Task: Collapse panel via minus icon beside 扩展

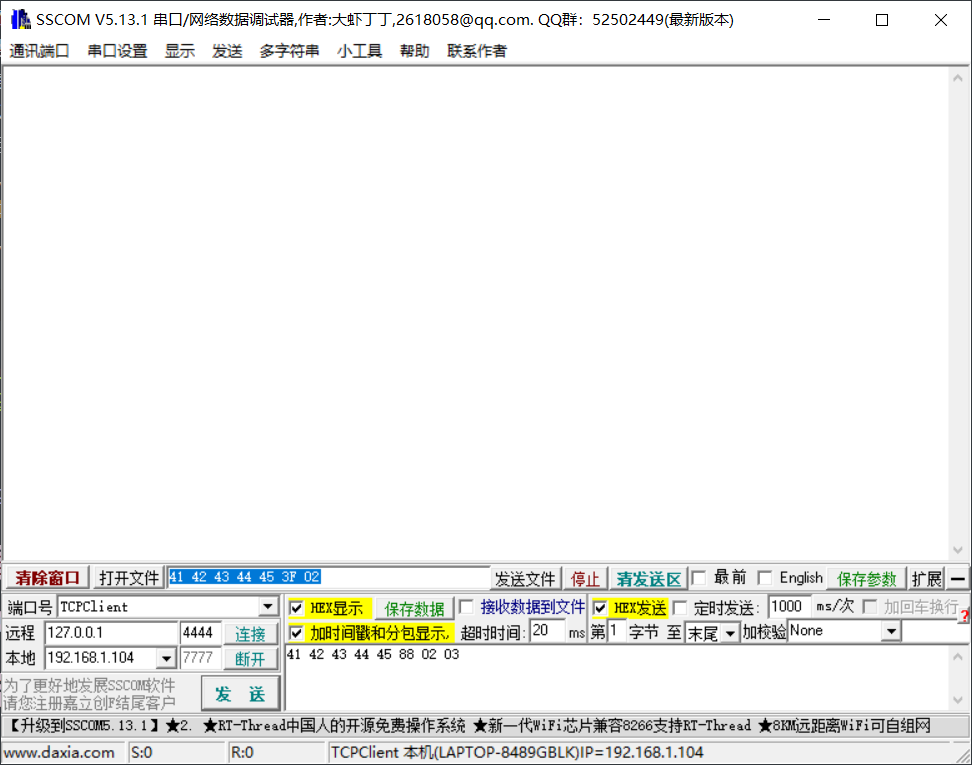Action: tap(957, 577)
